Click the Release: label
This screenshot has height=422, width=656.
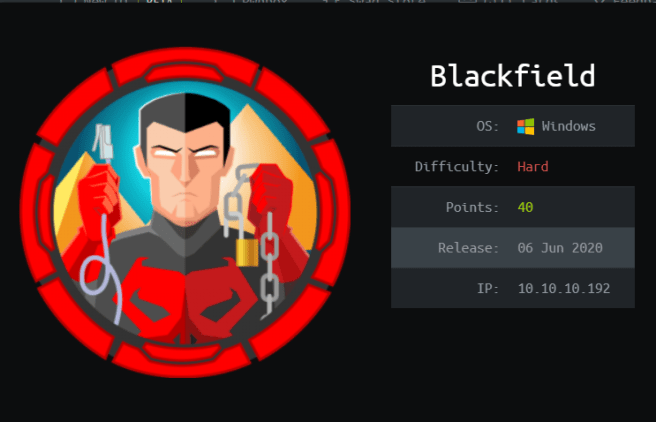pyautogui.click(x=469, y=248)
